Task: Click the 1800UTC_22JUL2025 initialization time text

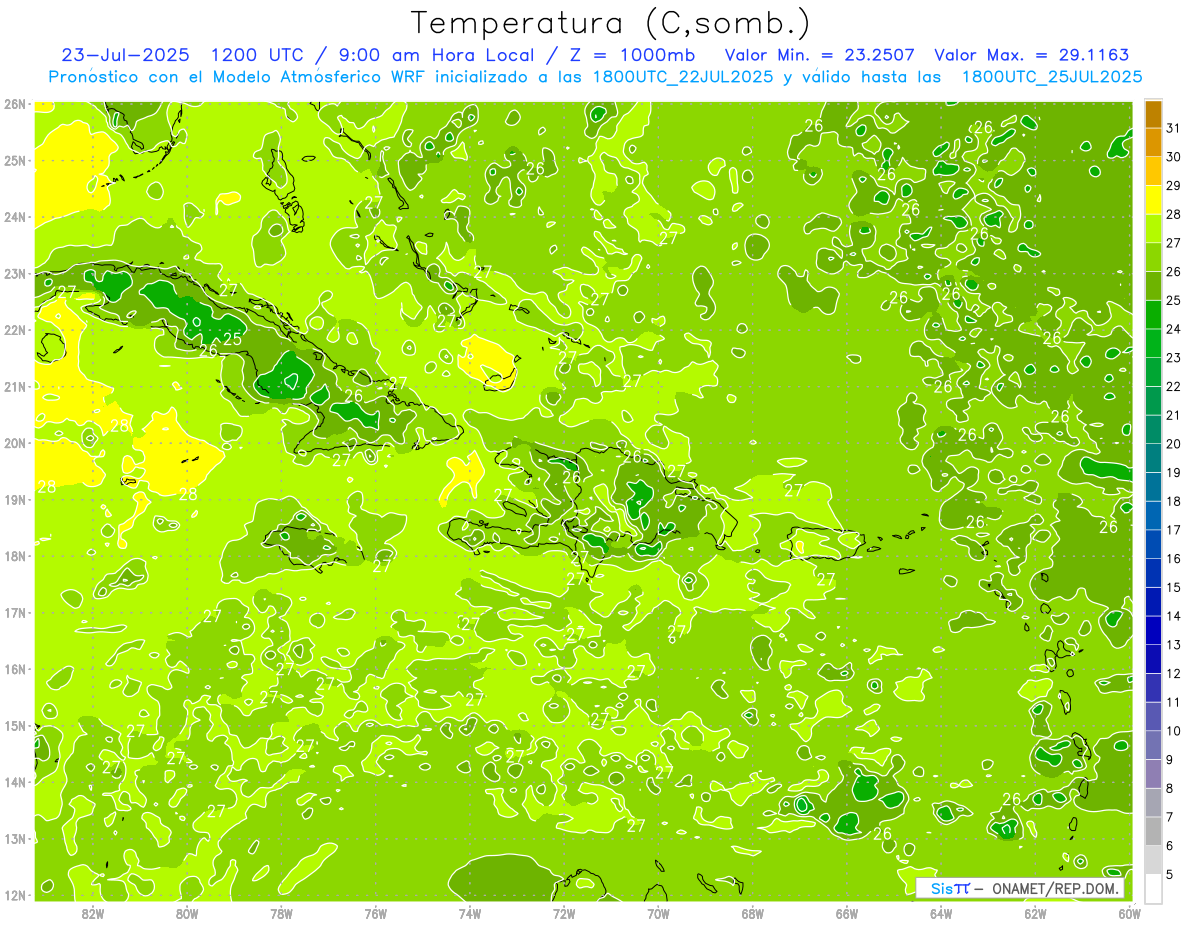Action: 685,77
